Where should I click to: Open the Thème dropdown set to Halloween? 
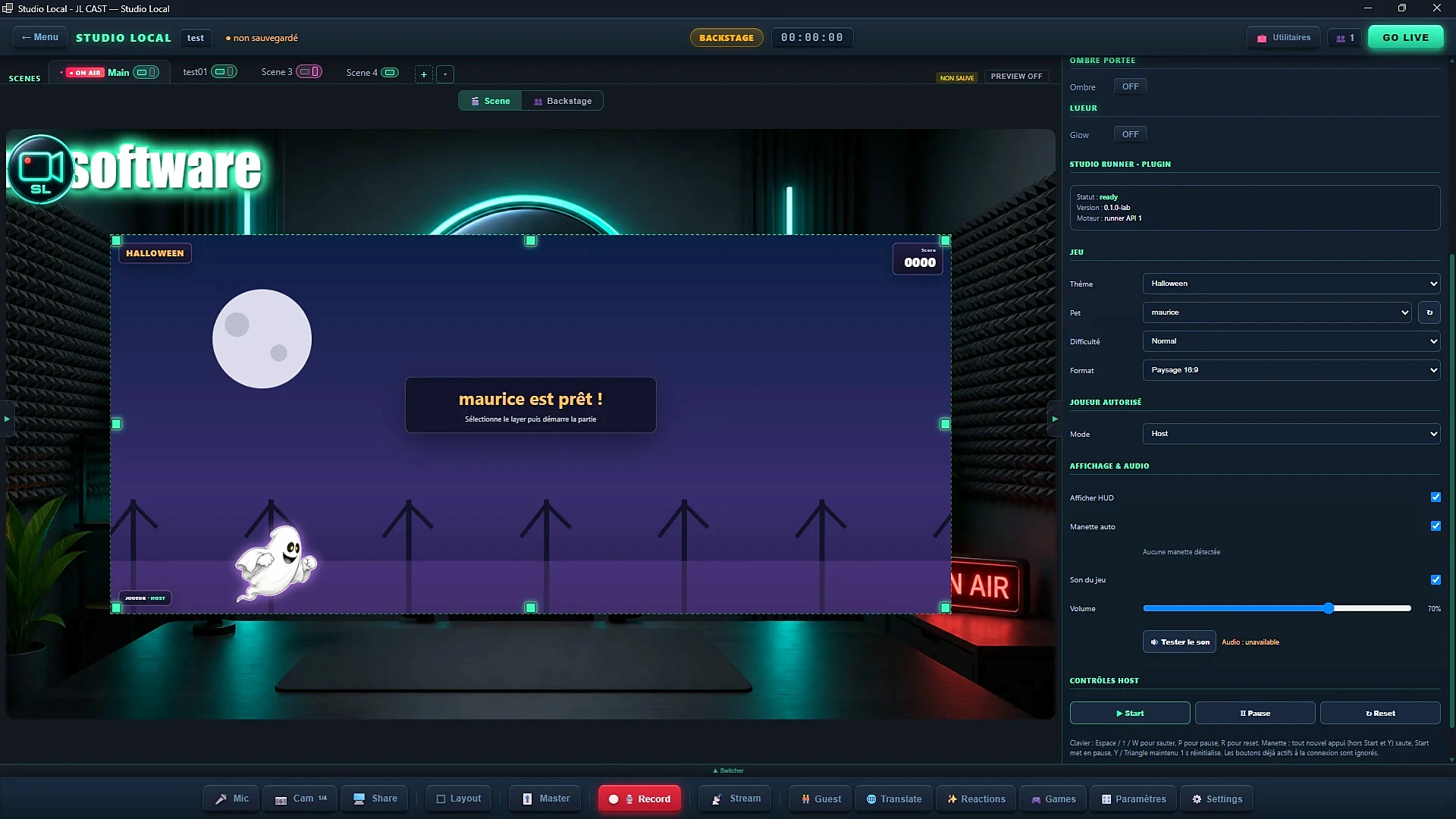click(1291, 284)
